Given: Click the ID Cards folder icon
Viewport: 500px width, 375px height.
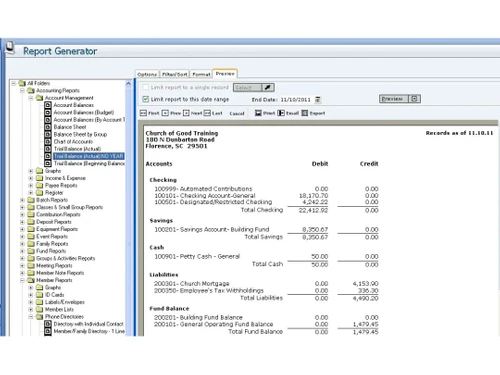Looking at the screenshot, I should click(40, 295).
